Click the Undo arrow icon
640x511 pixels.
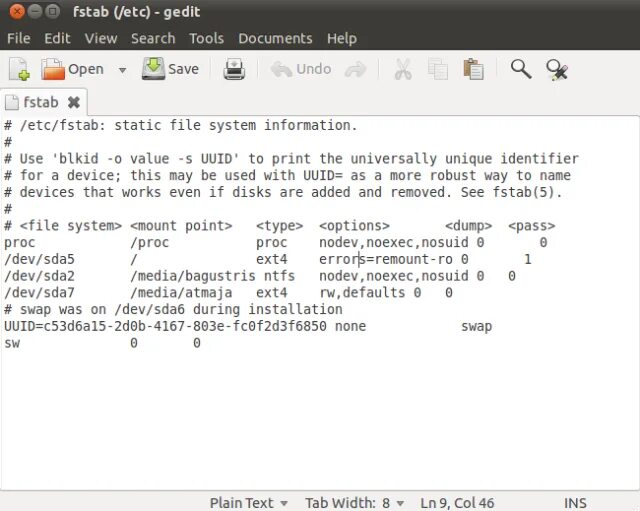point(282,69)
